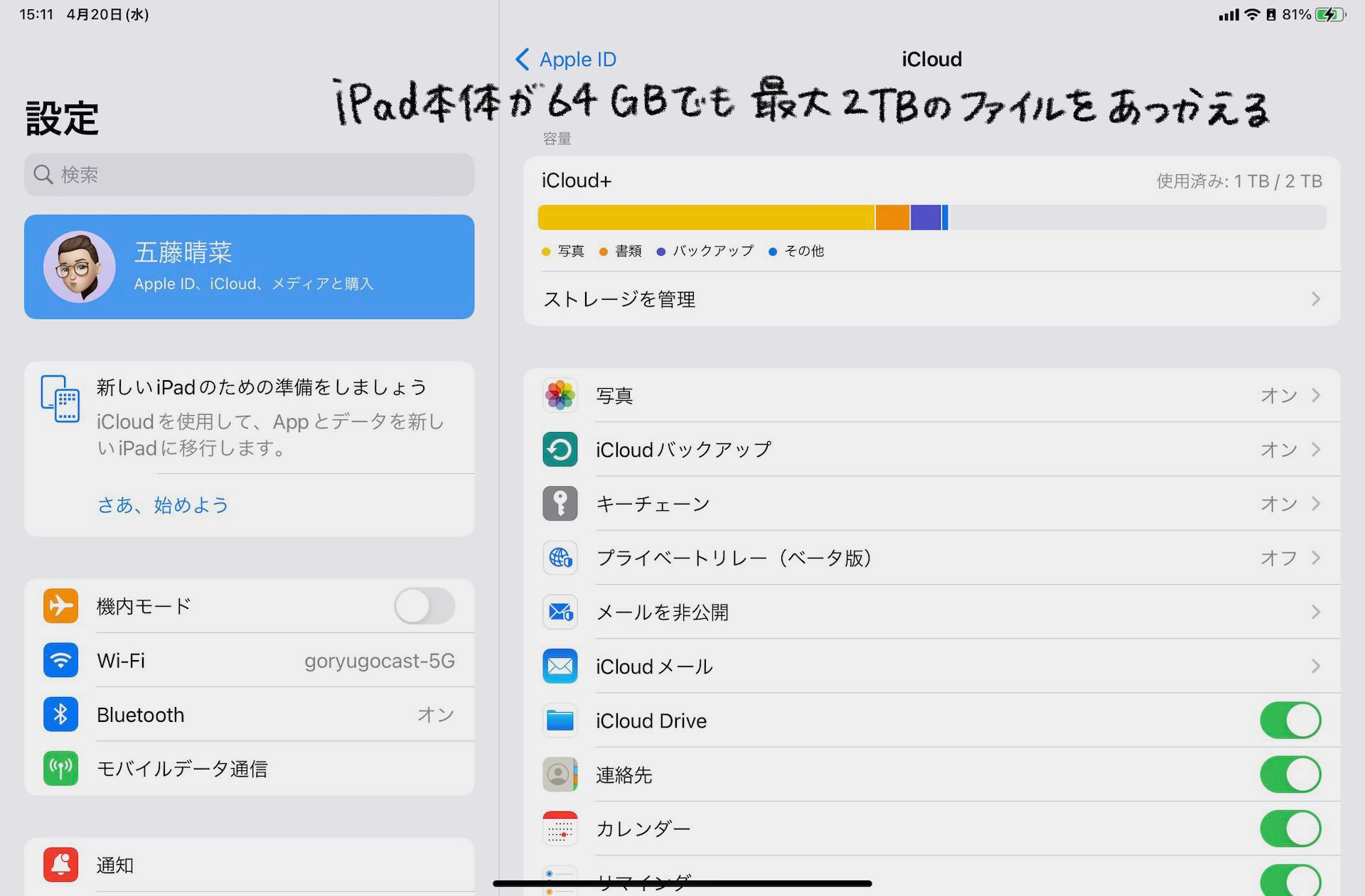Tap the iCloud Backup green icon
1365x896 pixels.
point(560,449)
